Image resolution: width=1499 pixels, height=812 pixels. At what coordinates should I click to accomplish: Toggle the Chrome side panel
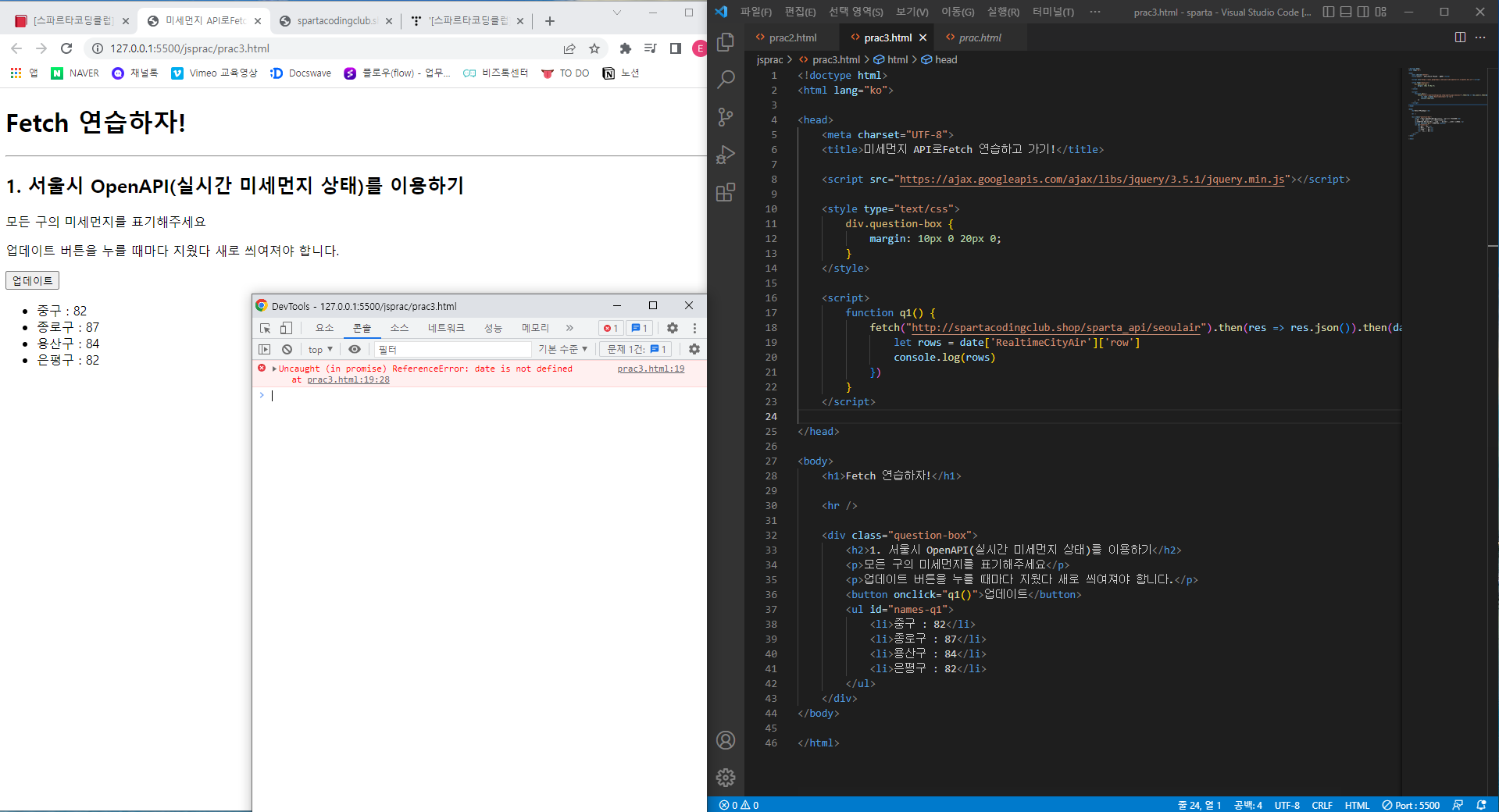point(675,48)
